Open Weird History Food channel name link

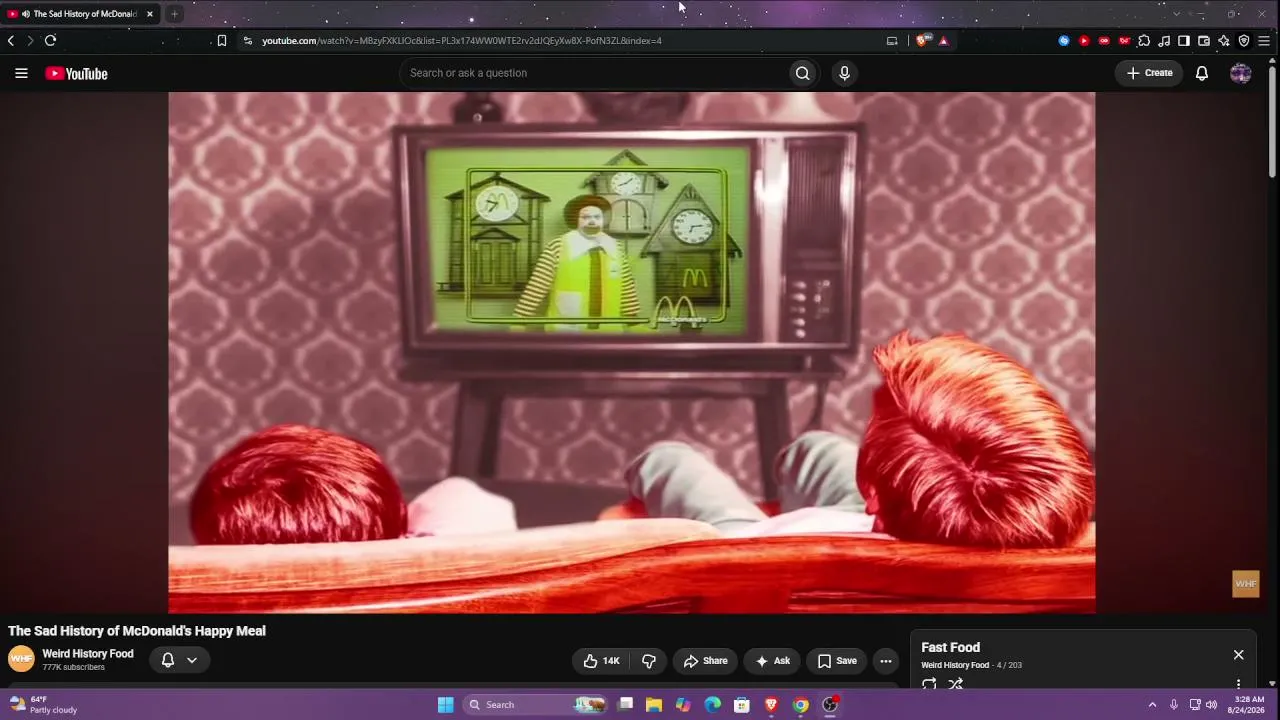pos(88,654)
